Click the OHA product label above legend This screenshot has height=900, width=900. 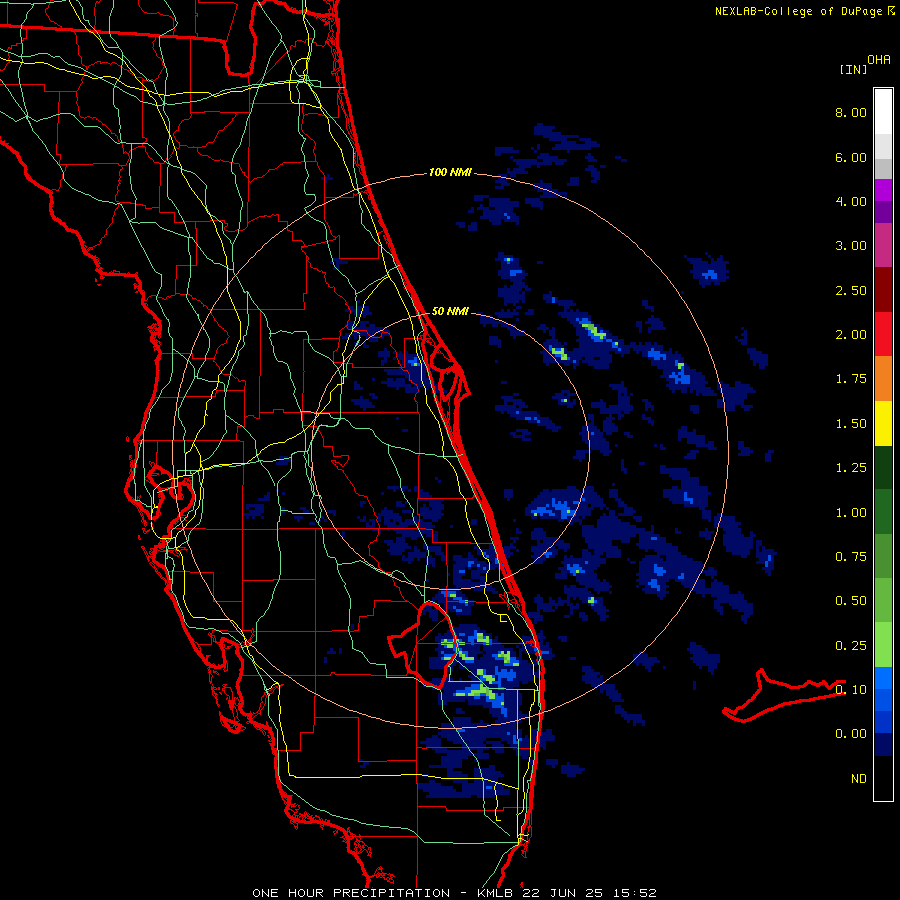click(879, 59)
